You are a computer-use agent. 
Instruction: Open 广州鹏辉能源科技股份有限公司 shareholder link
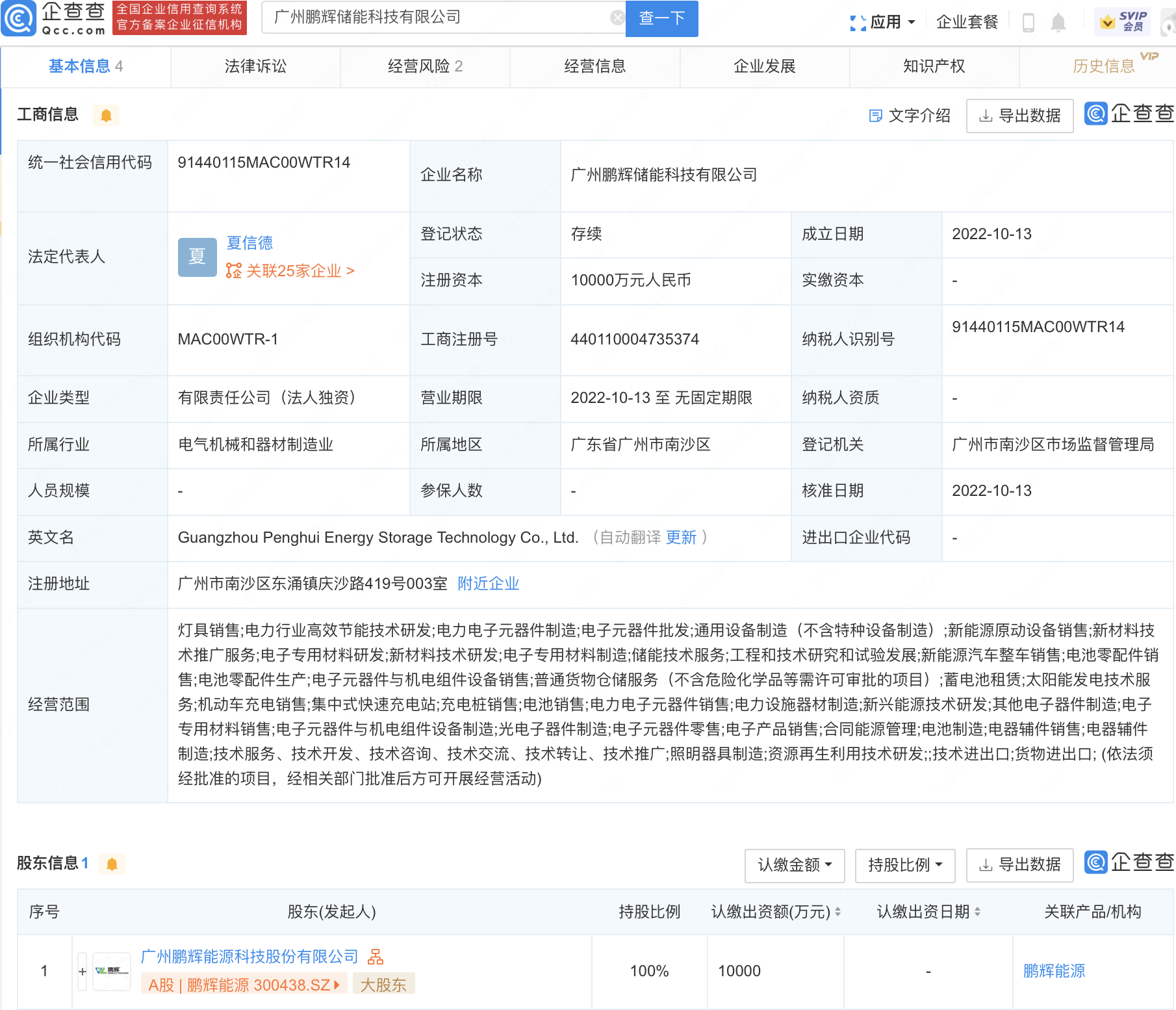(249, 957)
